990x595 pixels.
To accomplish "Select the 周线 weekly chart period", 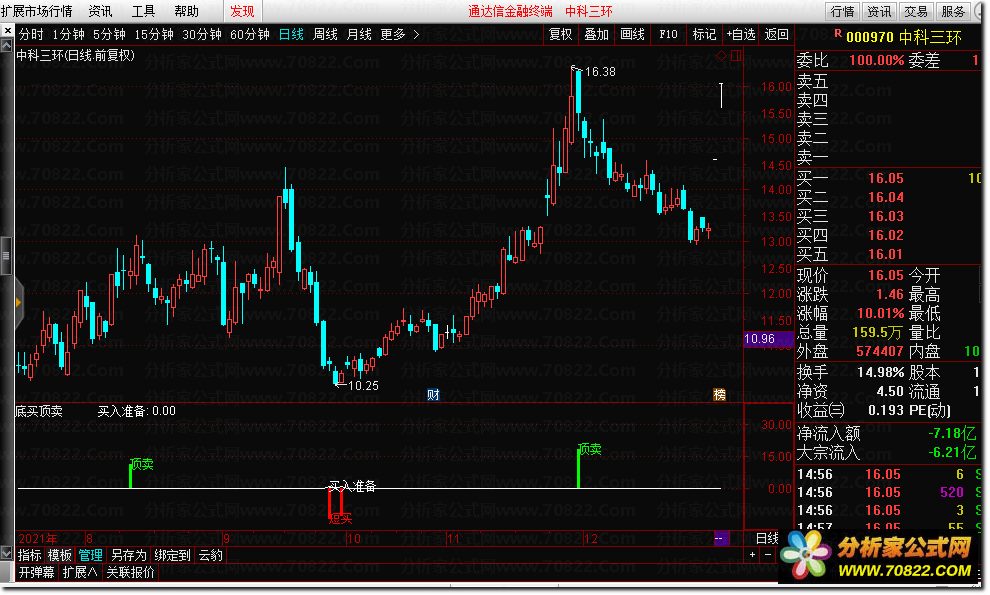I will coord(325,34).
